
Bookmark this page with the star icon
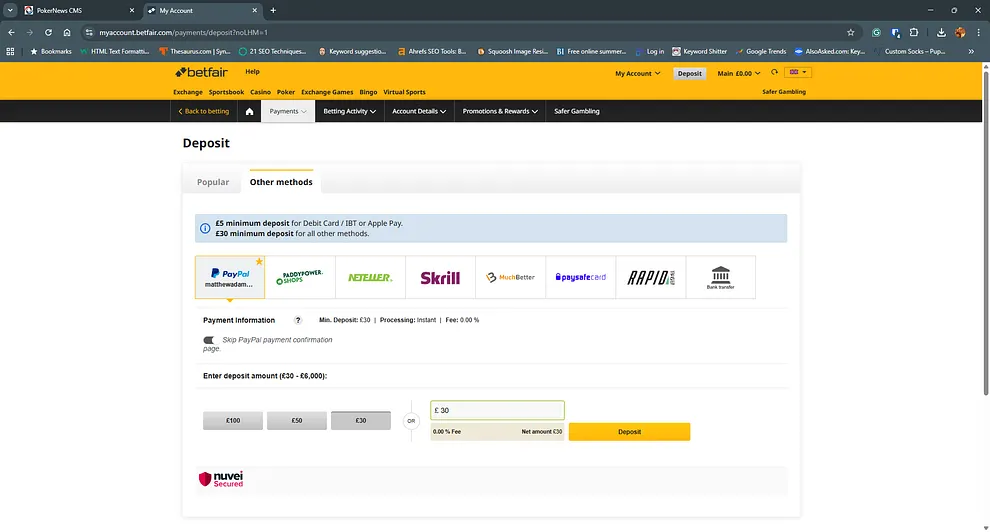click(x=850, y=32)
